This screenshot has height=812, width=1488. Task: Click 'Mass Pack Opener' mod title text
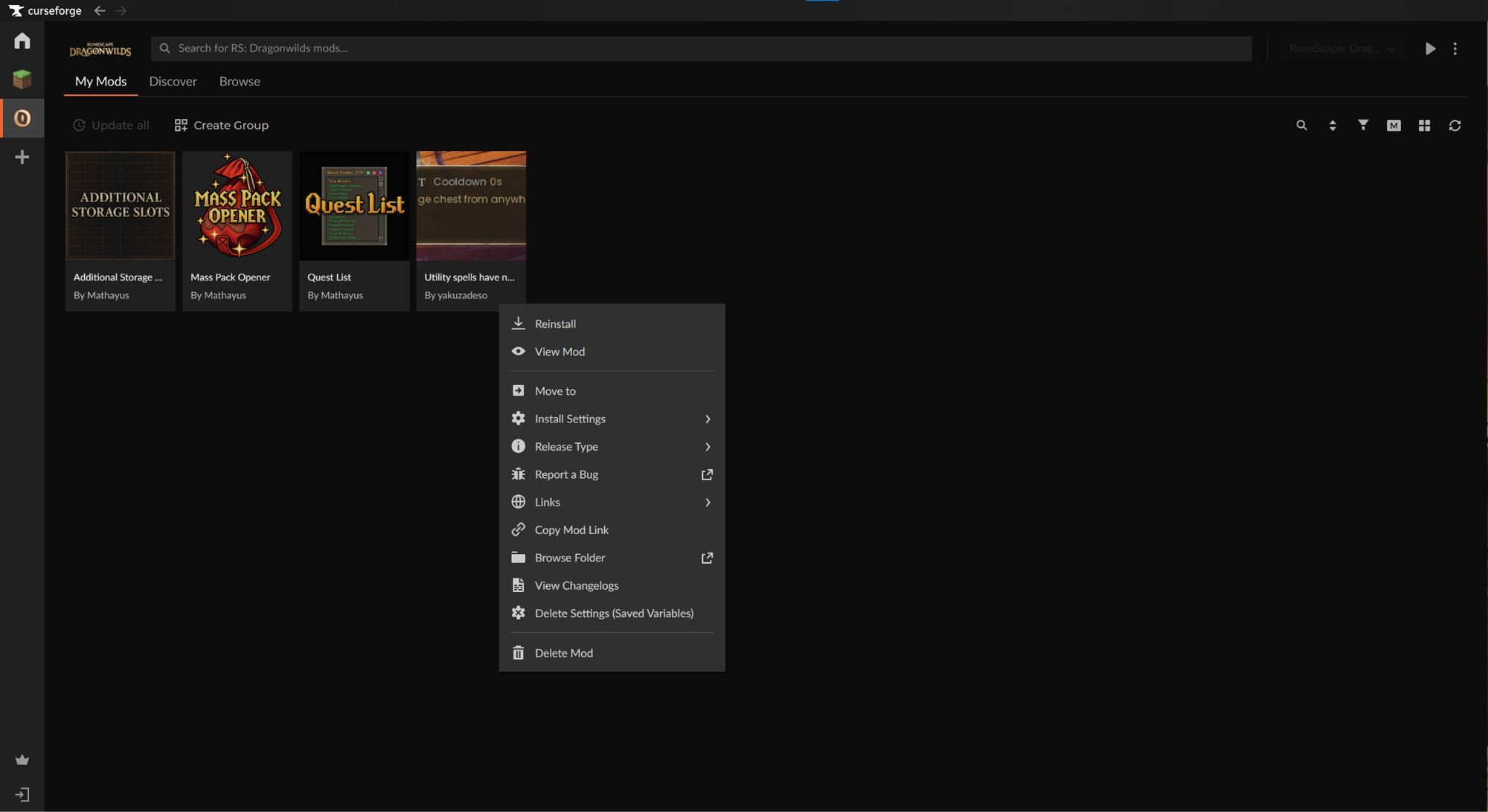pos(230,277)
